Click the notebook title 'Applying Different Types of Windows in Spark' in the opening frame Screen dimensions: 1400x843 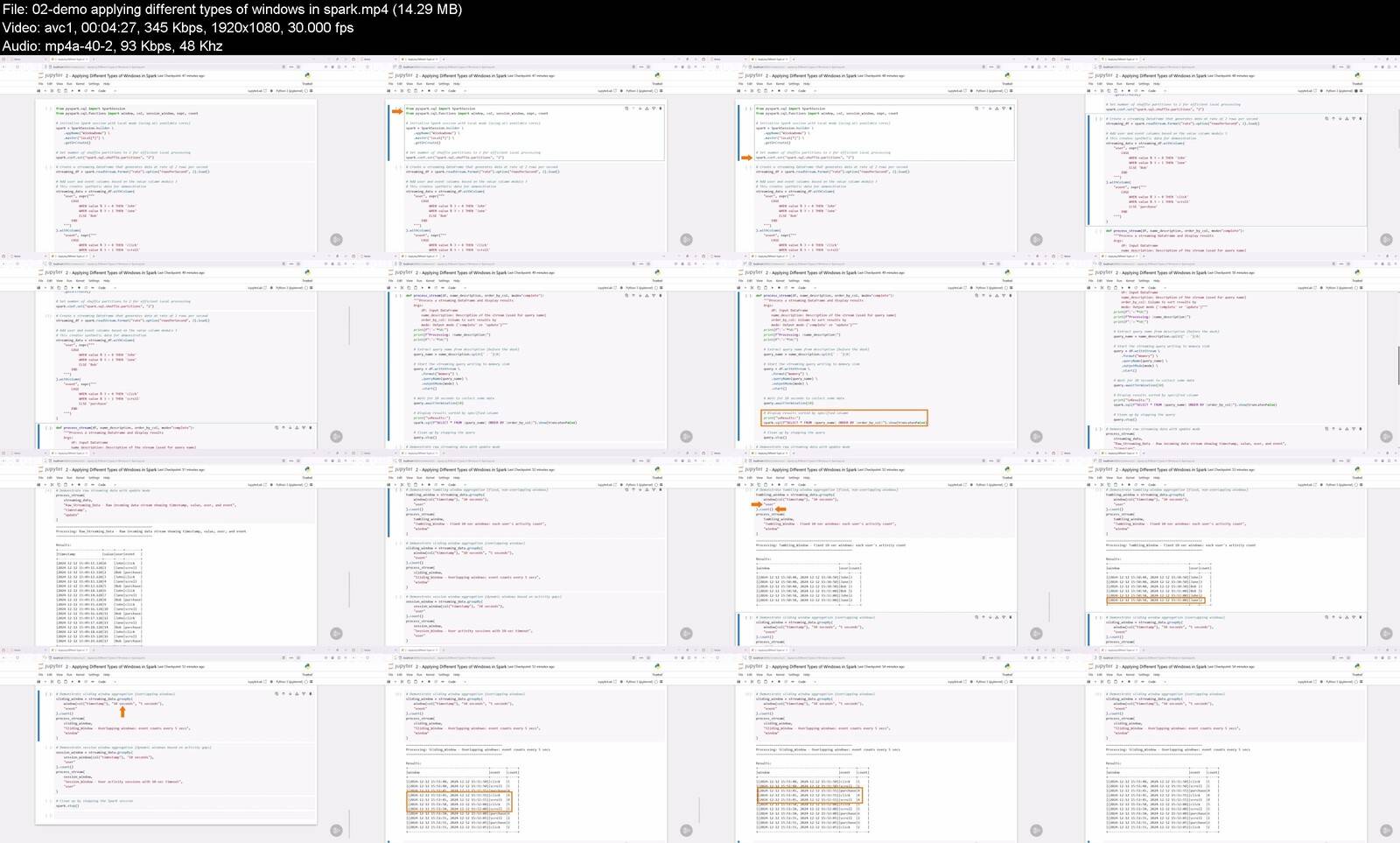tap(114, 76)
